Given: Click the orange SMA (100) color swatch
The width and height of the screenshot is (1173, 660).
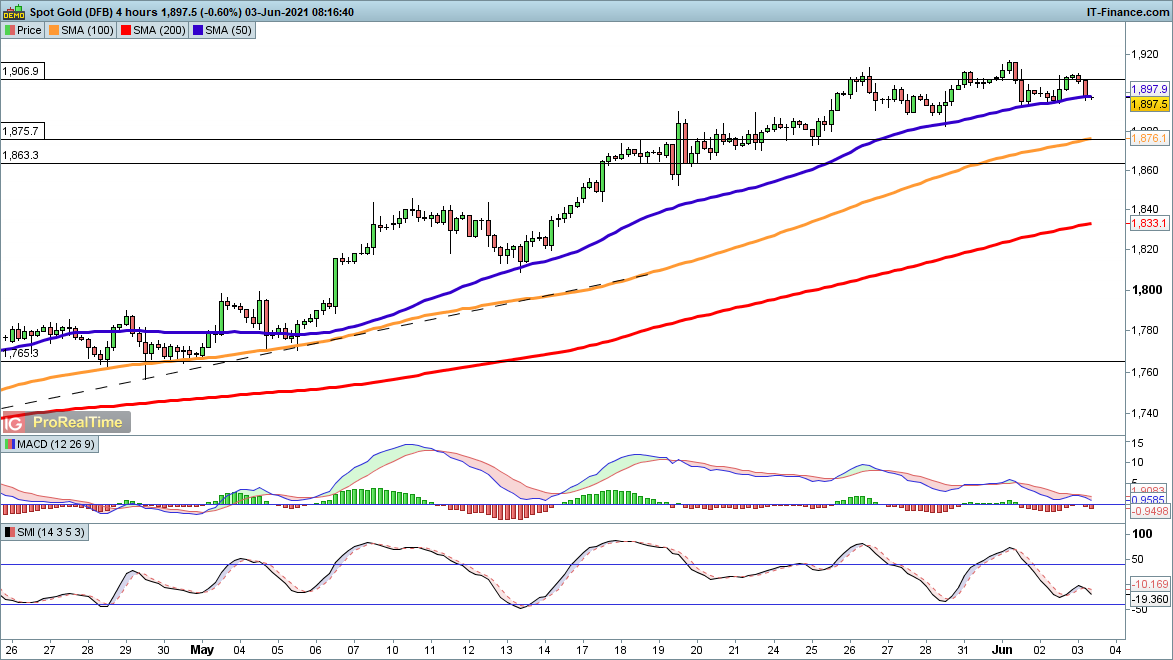Looking at the screenshot, I should [x=55, y=30].
